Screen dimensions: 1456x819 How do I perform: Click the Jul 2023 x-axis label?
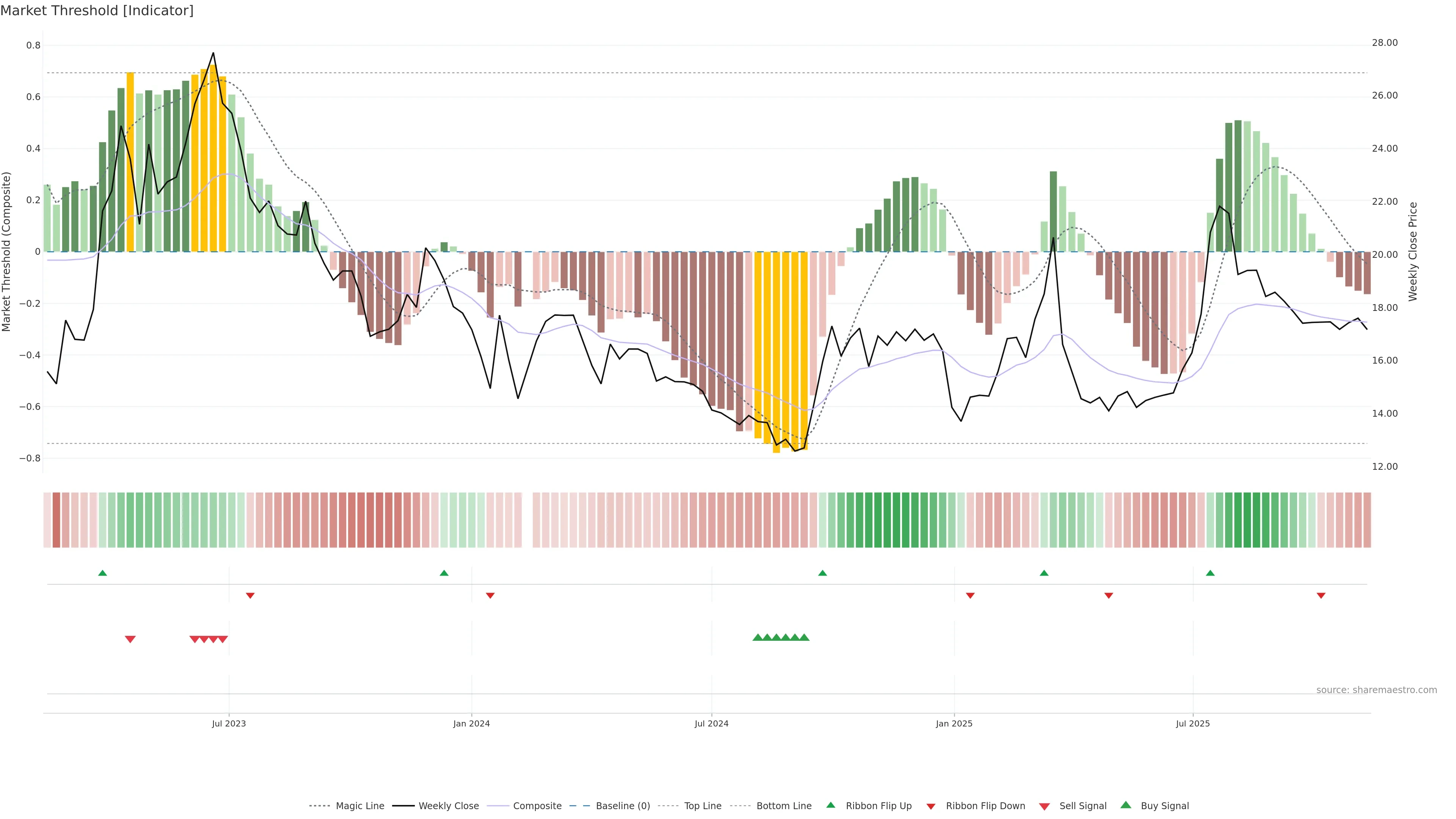pyautogui.click(x=229, y=723)
